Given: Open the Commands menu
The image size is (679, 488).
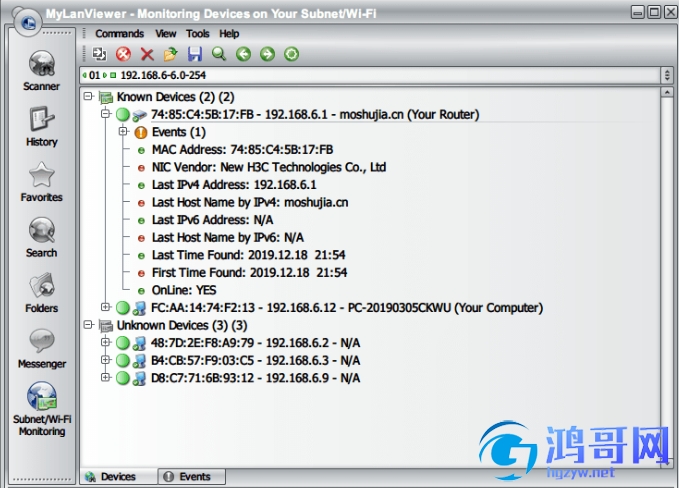Looking at the screenshot, I should (x=120, y=34).
